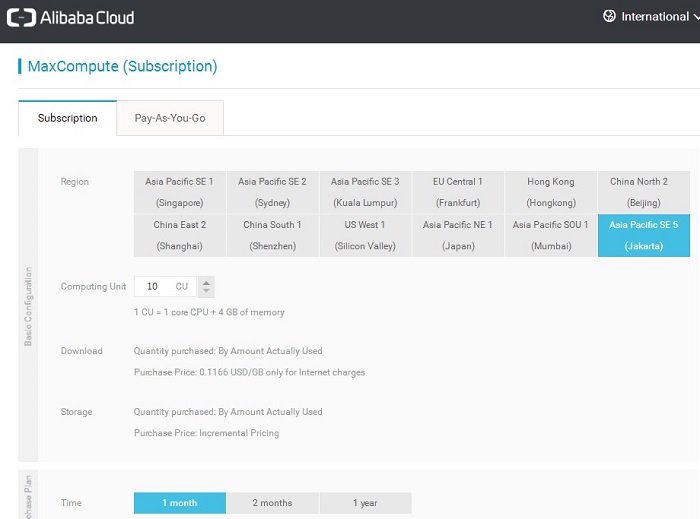700x519 pixels.
Task: Choose Asia Pacific SOU 1 (Mumbai) region
Action: point(551,235)
